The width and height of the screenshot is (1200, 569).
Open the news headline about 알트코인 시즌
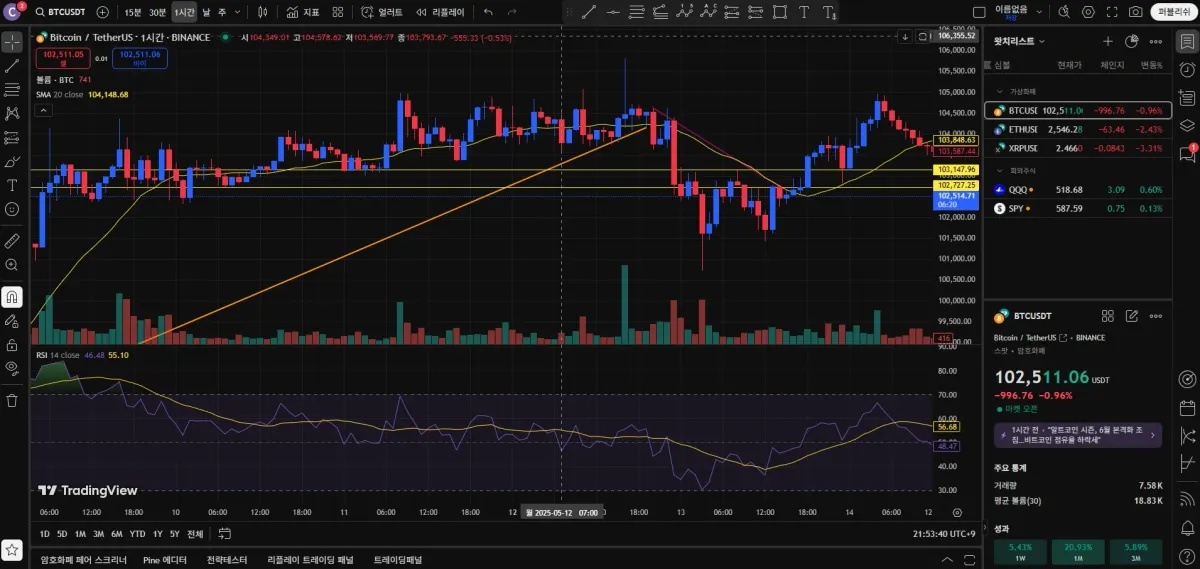[x=1077, y=434]
